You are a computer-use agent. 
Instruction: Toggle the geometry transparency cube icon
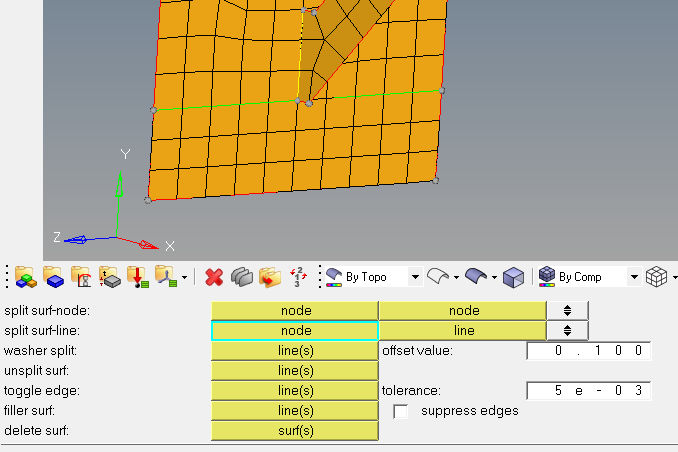514,277
